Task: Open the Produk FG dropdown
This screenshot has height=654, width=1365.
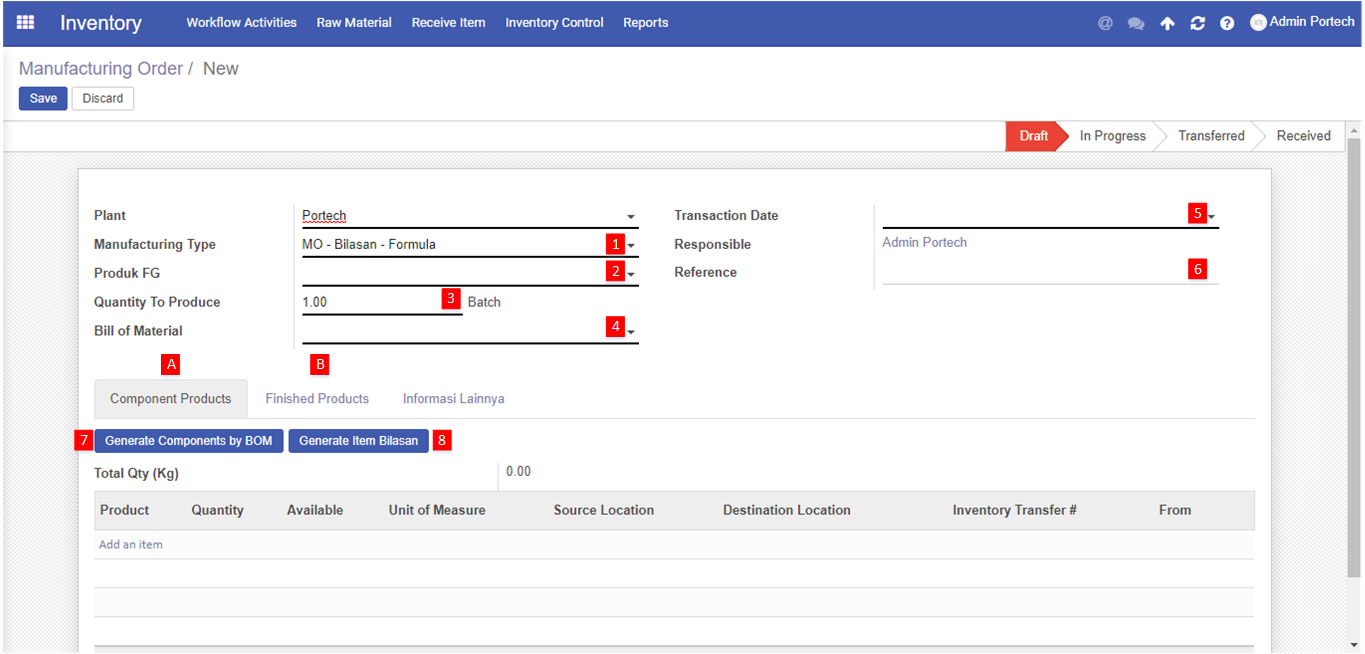Action: (x=631, y=274)
